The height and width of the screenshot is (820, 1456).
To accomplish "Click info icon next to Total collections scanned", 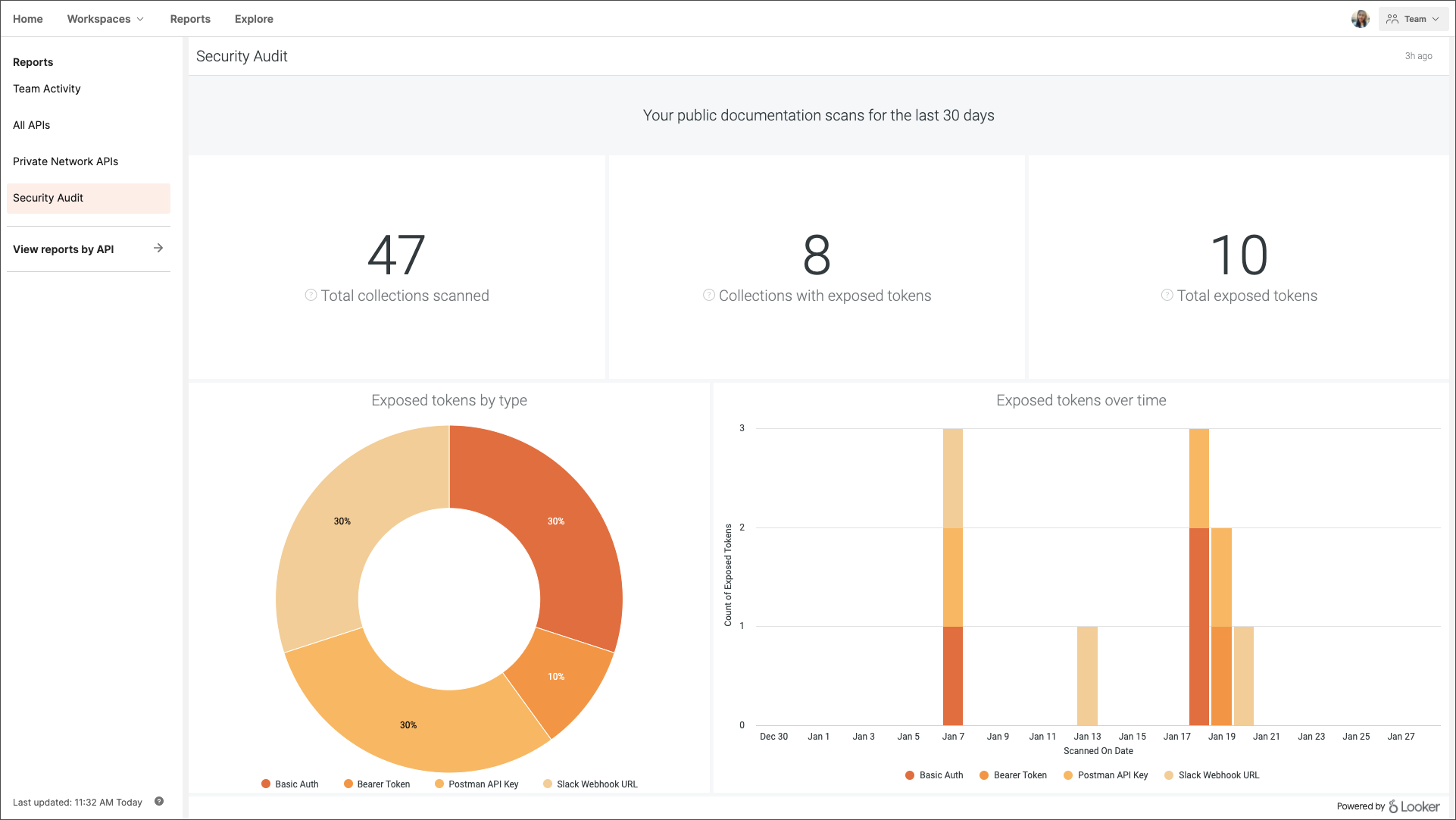I will pos(311,295).
